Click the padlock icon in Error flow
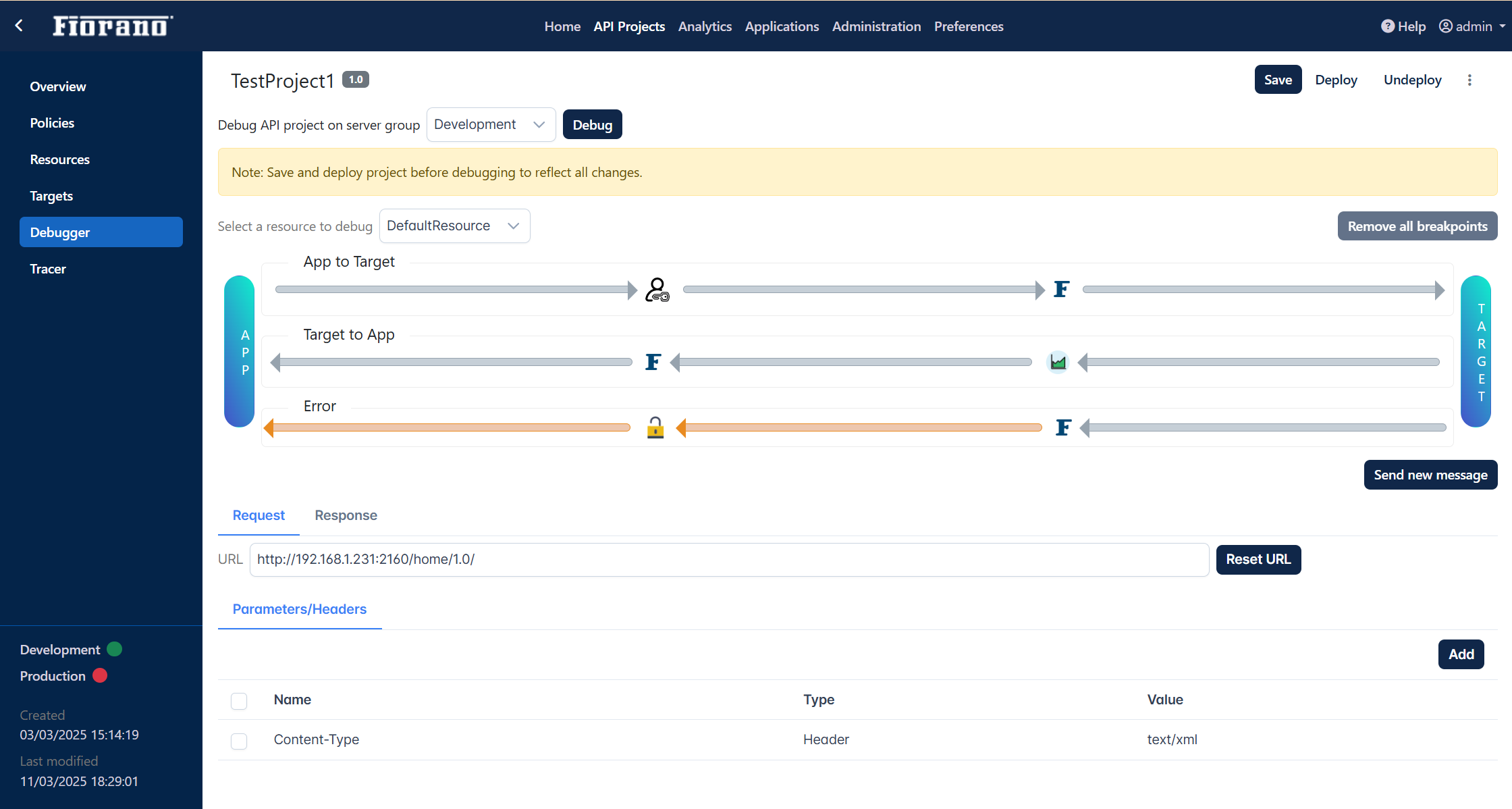Screen dimensions: 1512x809 [x=655, y=427]
